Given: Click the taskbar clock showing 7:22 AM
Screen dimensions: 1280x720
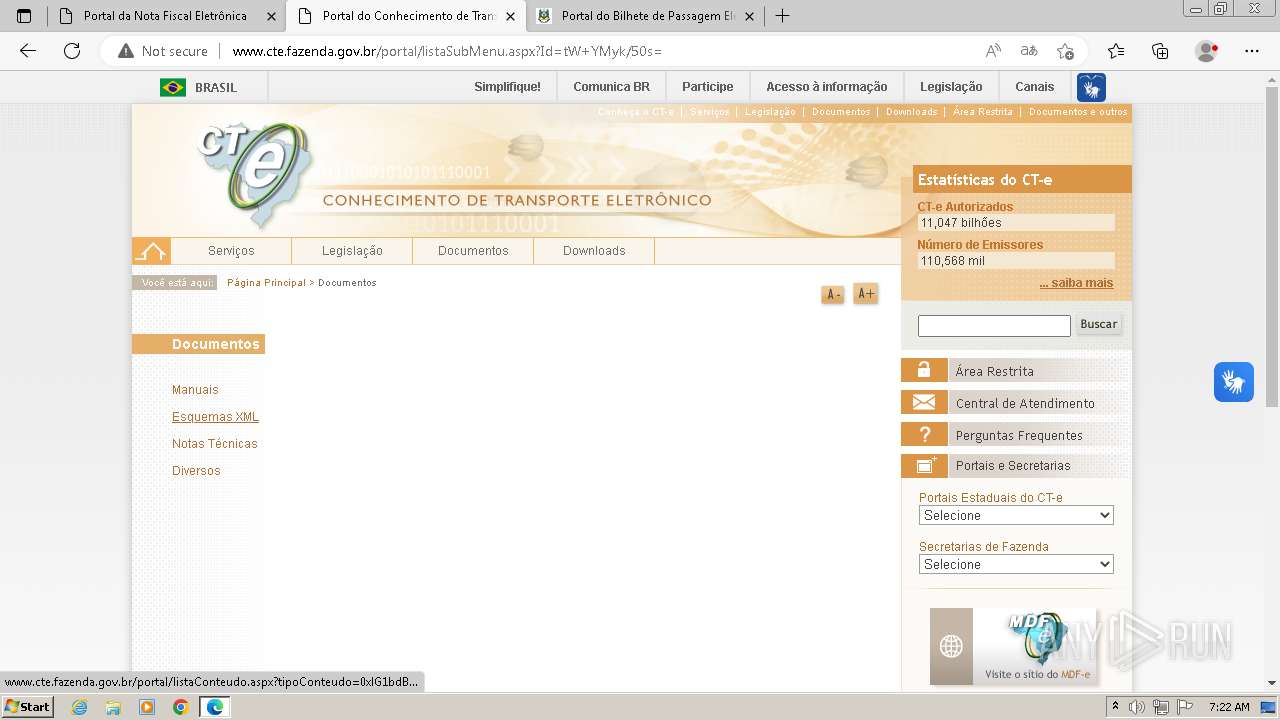Looking at the screenshot, I should click(x=1229, y=707).
